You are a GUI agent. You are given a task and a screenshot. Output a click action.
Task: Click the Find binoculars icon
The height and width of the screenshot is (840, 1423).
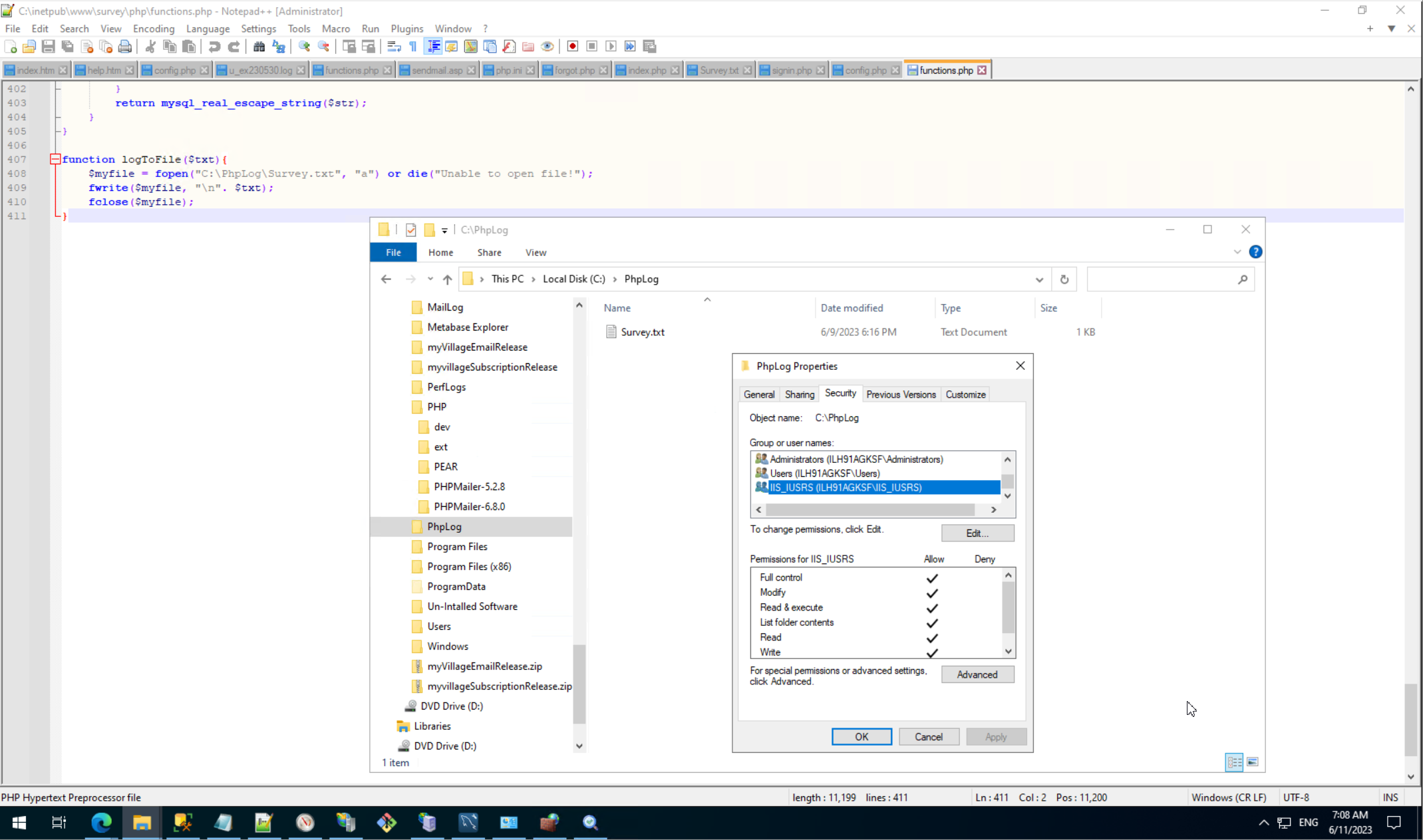(x=259, y=47)
